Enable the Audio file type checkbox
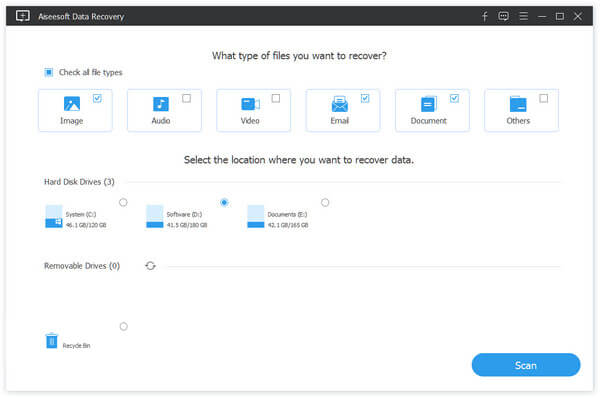This screenshot has width=600, height=398. click(x=186, y=98)
